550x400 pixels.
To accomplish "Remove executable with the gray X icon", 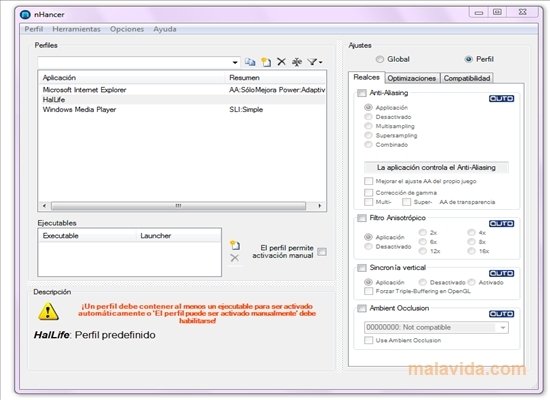I will click(235, 258).
